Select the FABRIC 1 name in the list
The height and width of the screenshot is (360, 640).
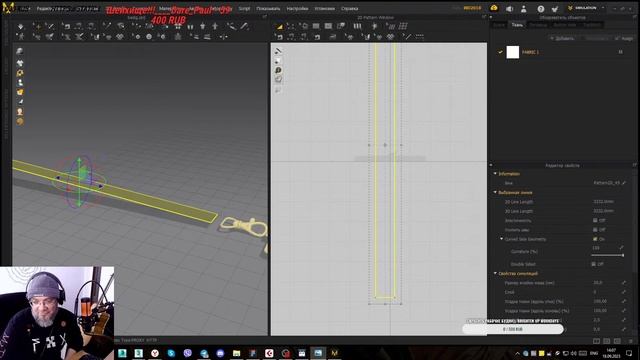[x=530, y=52]
